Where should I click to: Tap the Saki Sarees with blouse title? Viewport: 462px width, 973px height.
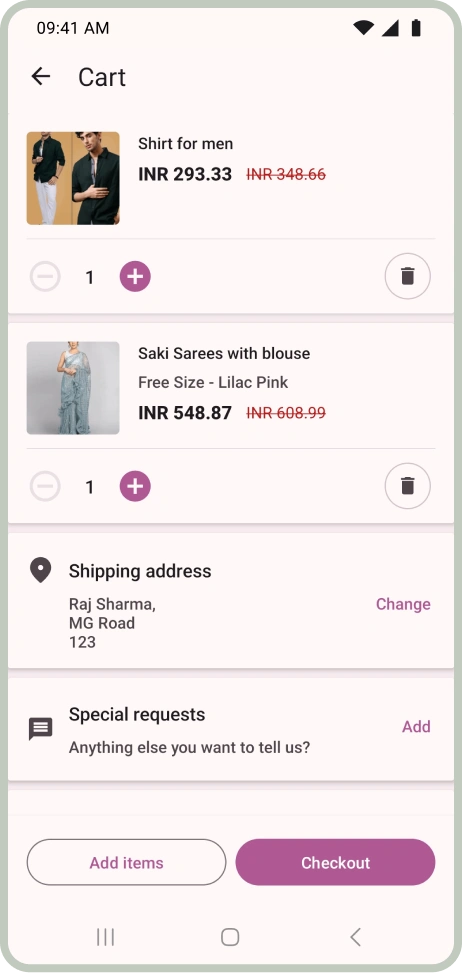tap(224, 354)
